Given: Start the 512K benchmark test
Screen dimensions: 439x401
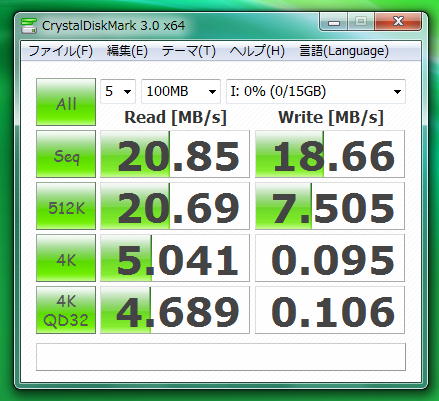Looking at the screenshot, I should click(66, 206).
